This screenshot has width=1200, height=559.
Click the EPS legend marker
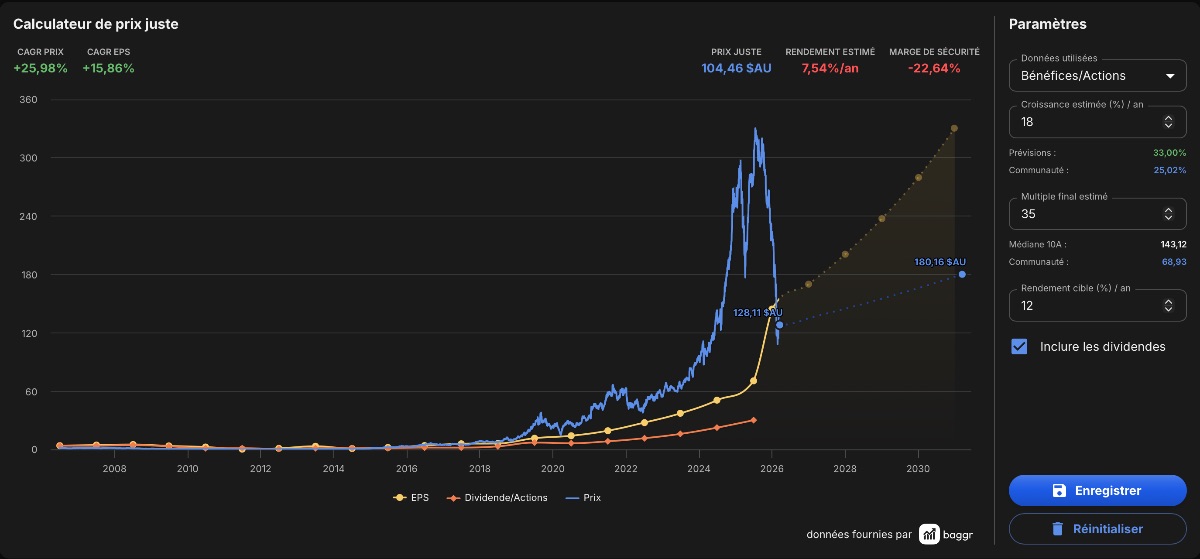point(401,497)
